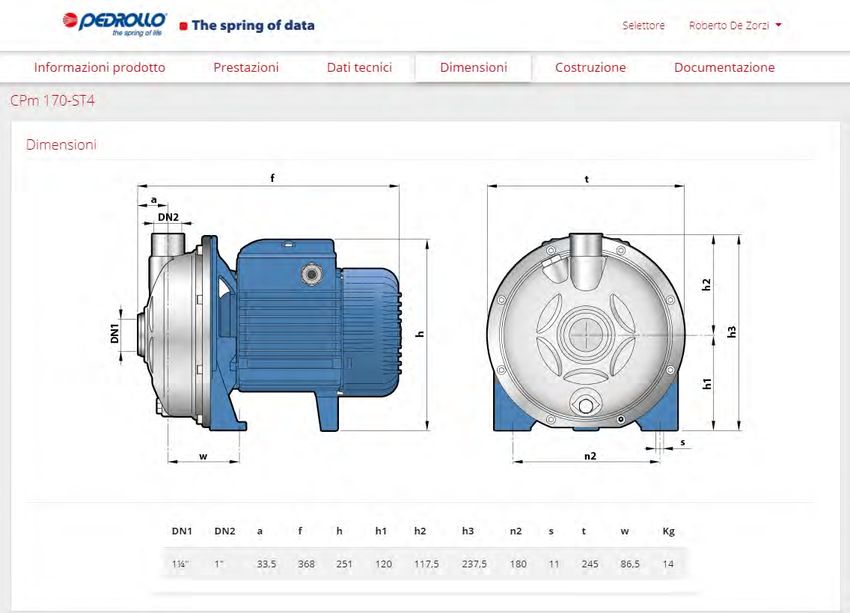The height and width of the screenshot is (613, 850).
Task: Click the DN1 column header
Action: (182, 531)
